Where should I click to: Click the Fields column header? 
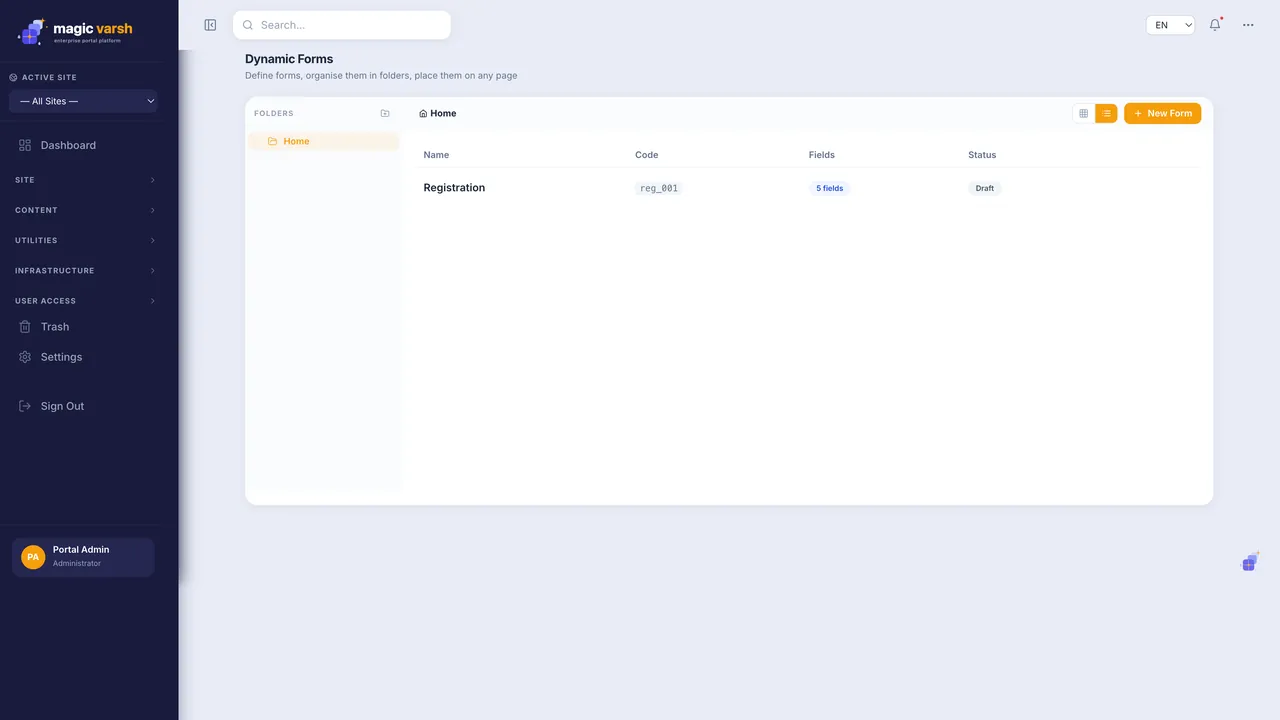coord(822,155)
